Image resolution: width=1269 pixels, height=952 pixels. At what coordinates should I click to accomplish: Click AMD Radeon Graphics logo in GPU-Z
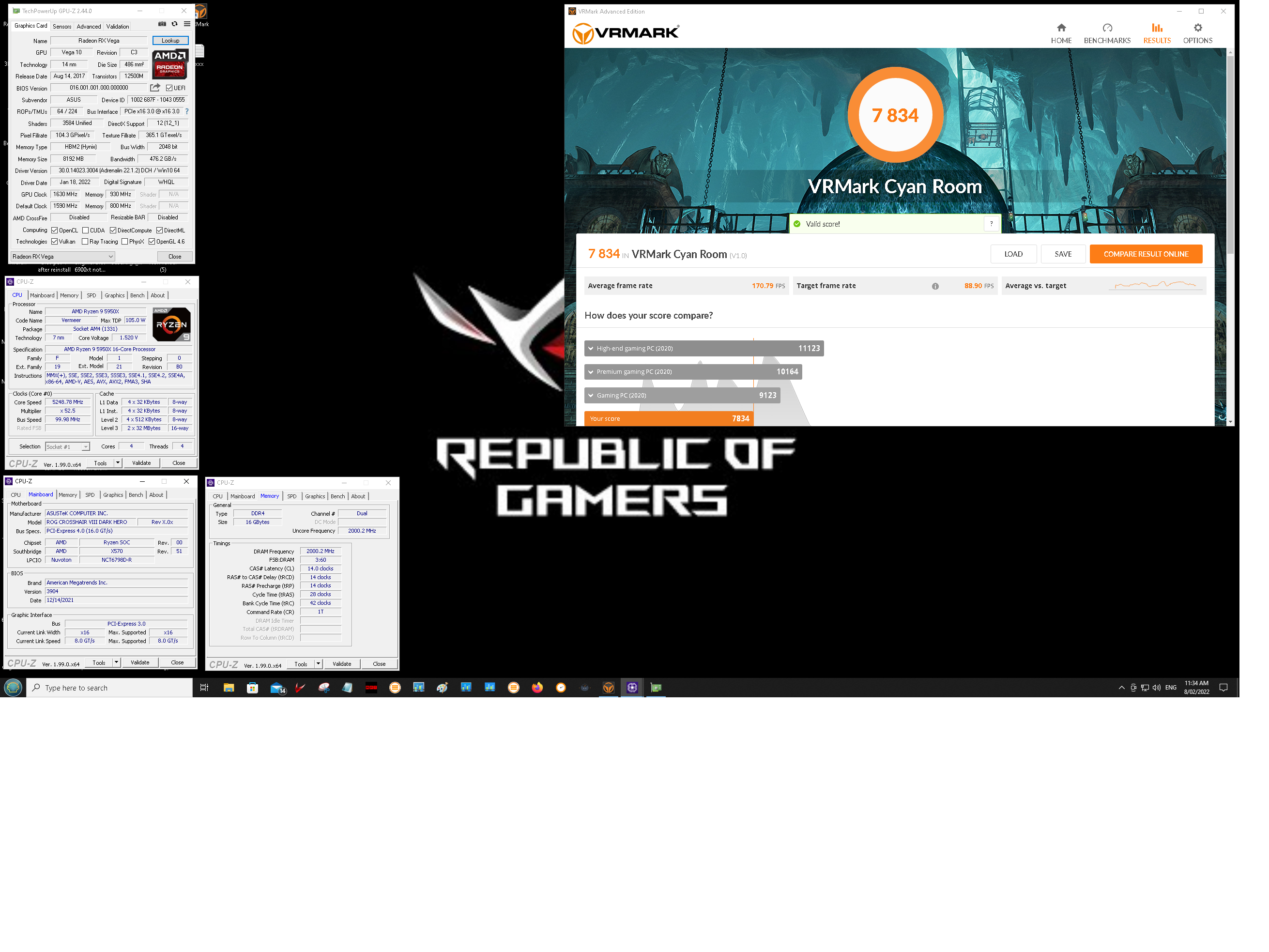(170, 64)
